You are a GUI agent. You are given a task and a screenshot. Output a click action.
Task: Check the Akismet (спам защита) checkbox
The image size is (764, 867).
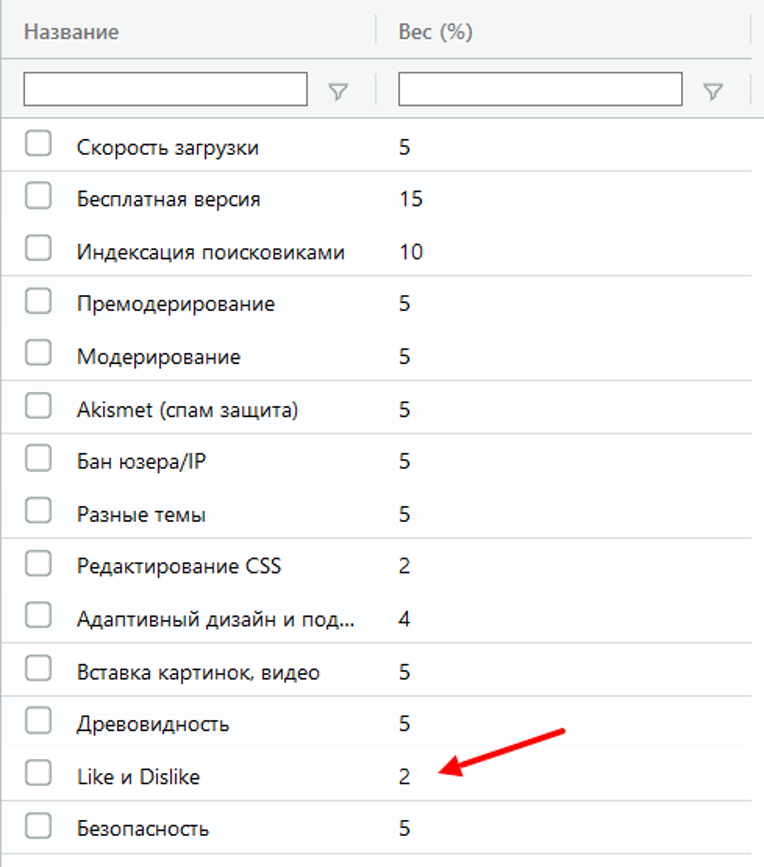pyautogui.click(x=38, y=406)
